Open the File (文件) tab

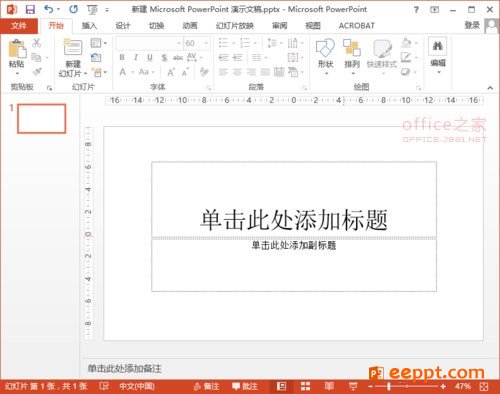tap(19, 25)
